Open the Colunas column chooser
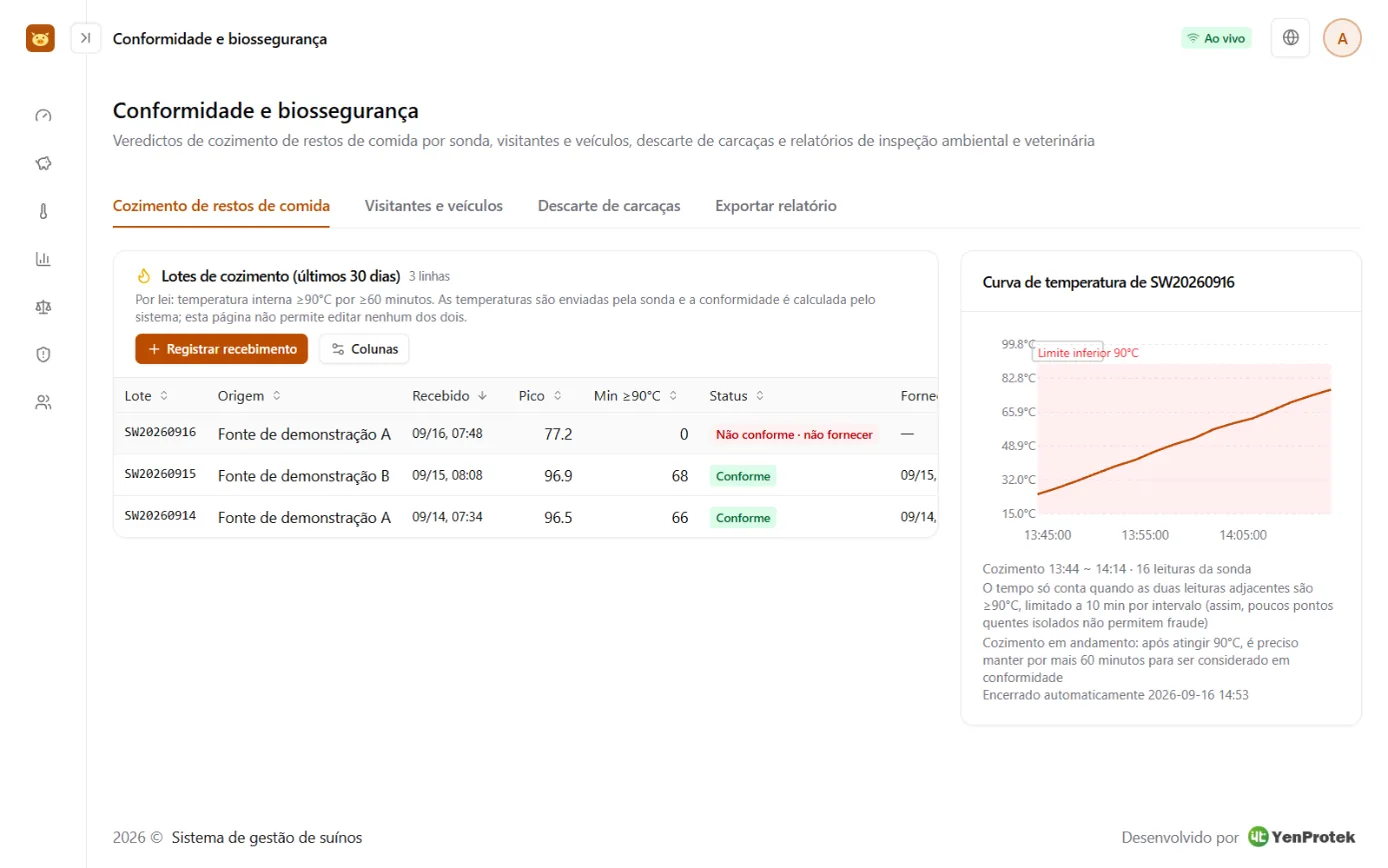This screenshot has width=1388, height=868. point(364,349)
